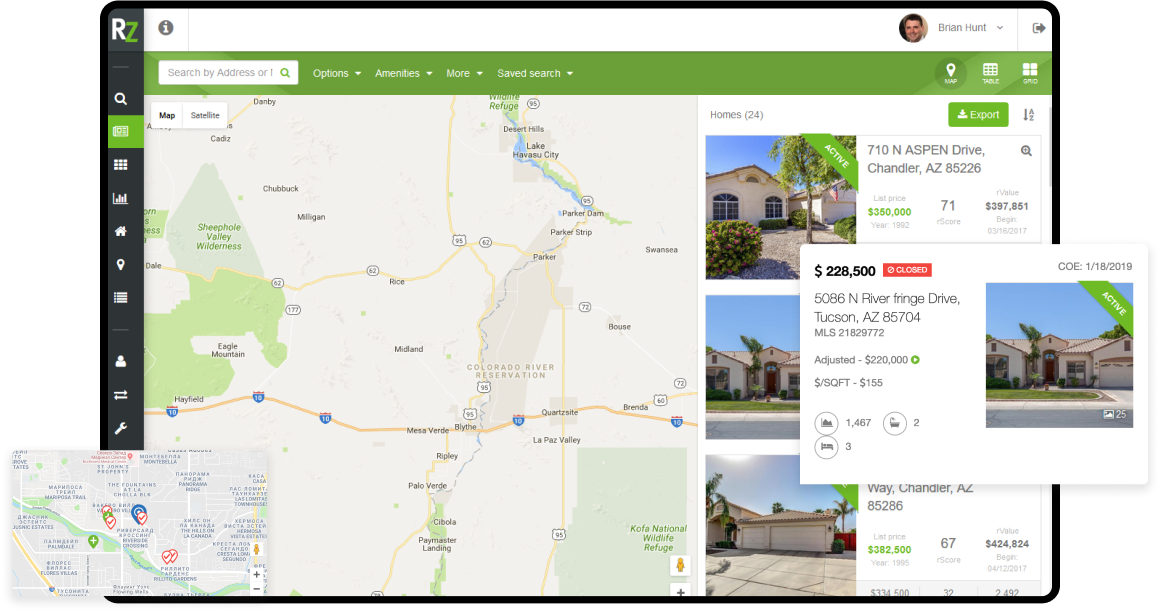Click the Street View pegman on the main map
Viewport: 1160px width, 612px height.
[680, 566]
